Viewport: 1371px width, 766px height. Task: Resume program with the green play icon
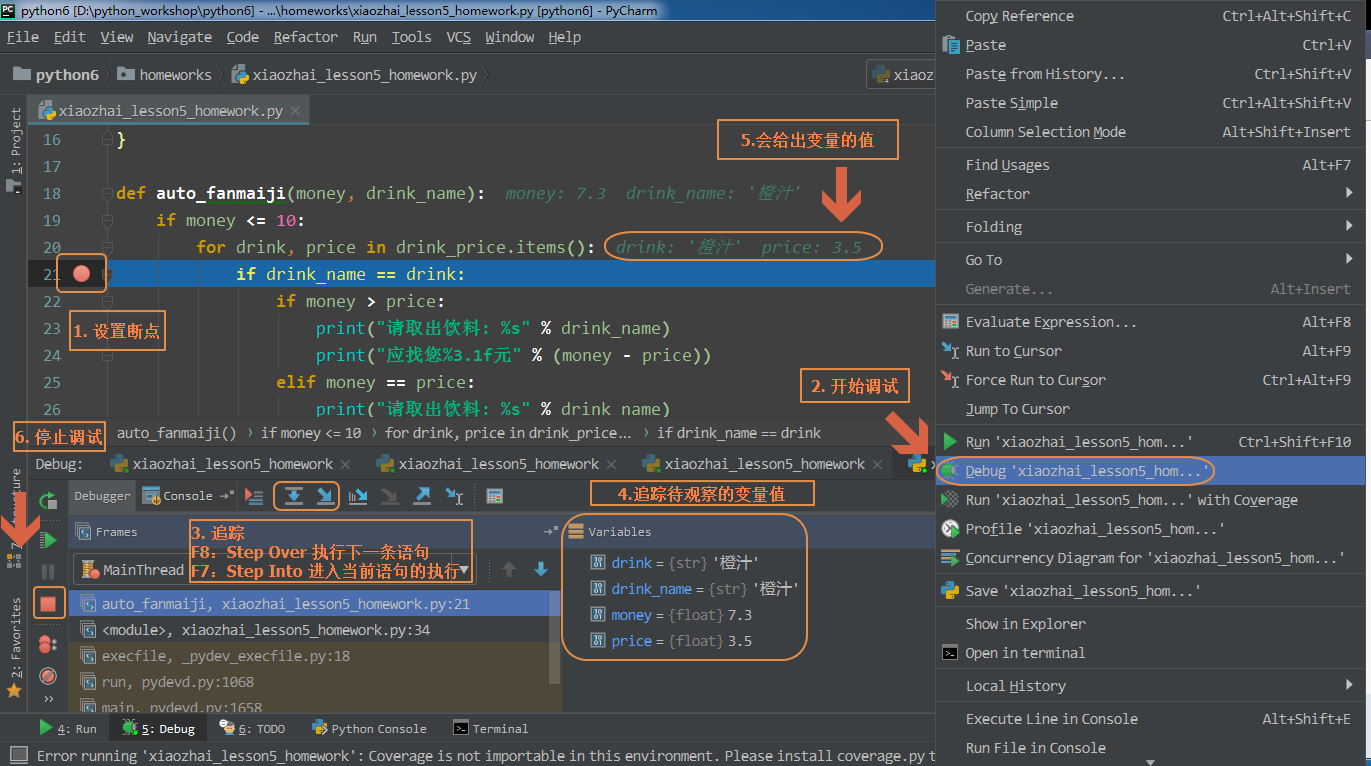(47, 540)
